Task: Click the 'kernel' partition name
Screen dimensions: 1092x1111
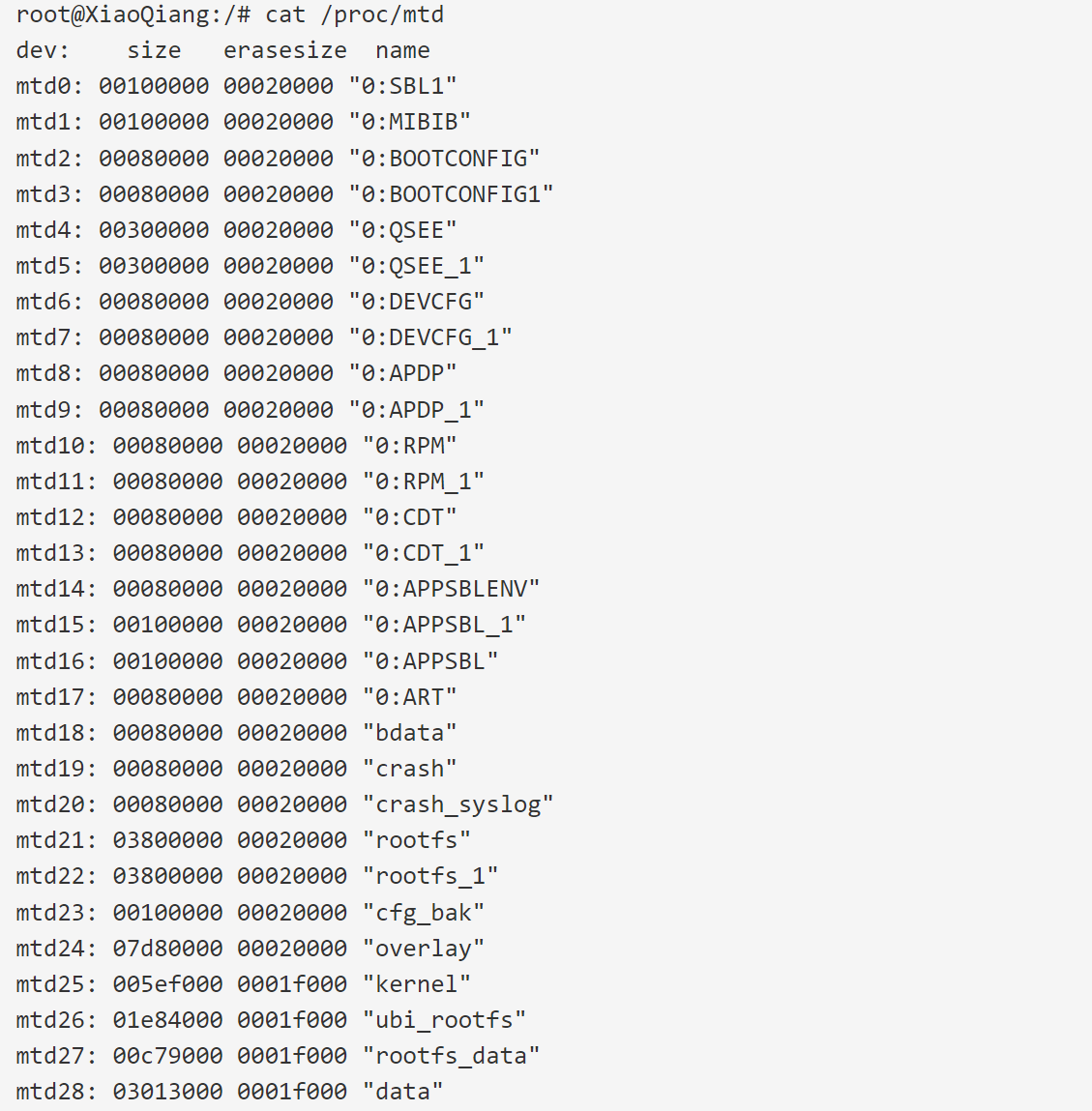Action: point(417,985)
